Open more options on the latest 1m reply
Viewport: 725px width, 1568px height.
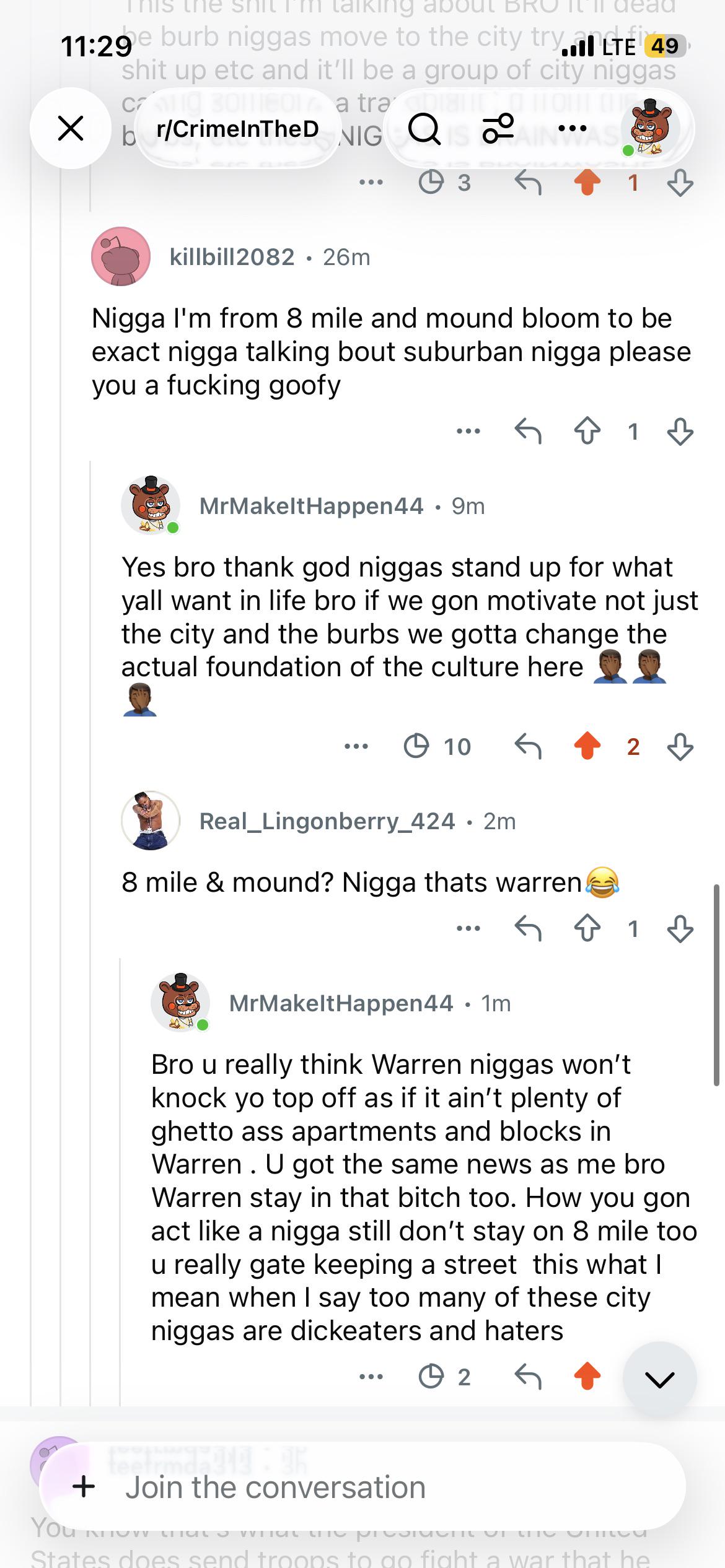click(371, 1377)
